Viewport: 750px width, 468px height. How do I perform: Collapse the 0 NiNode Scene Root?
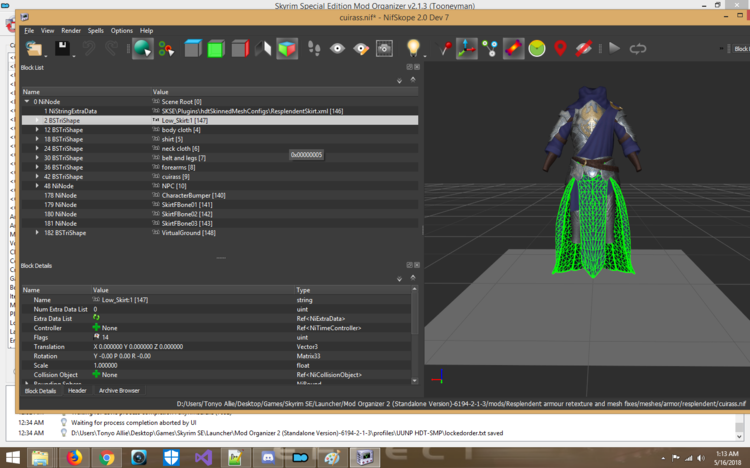point(27,101)
